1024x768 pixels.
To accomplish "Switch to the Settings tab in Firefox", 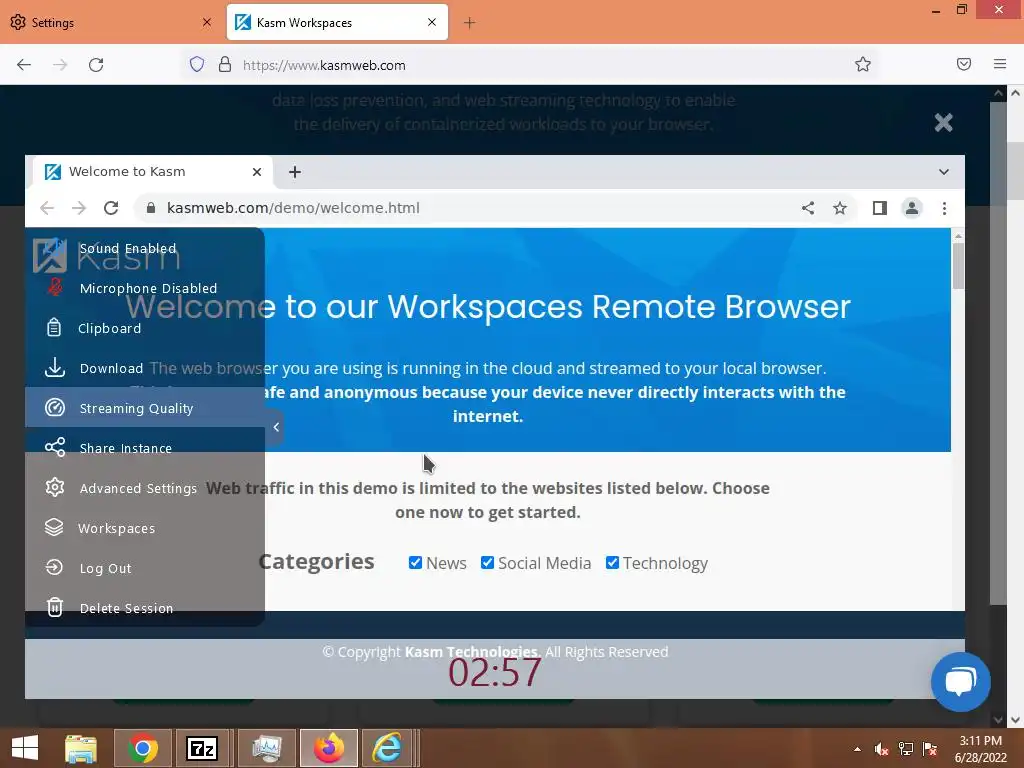I will [110, 22].
